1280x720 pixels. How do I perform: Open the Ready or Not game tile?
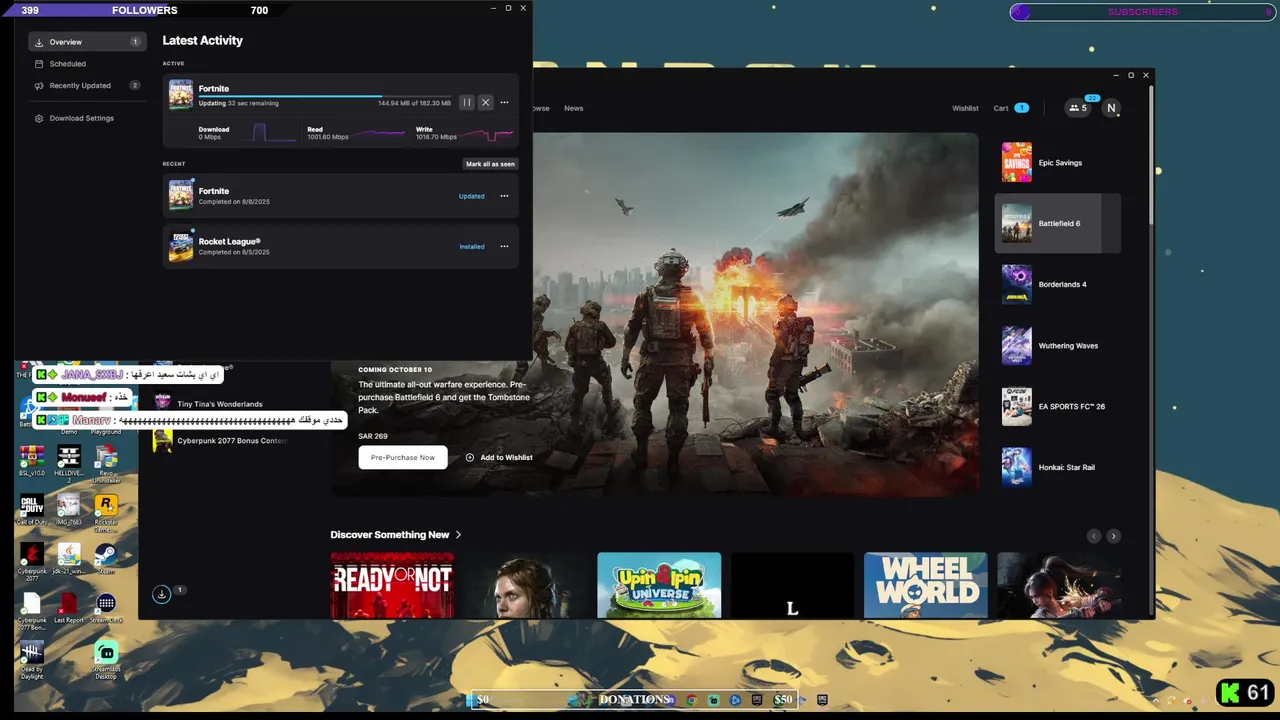click(x=392, y=585)
